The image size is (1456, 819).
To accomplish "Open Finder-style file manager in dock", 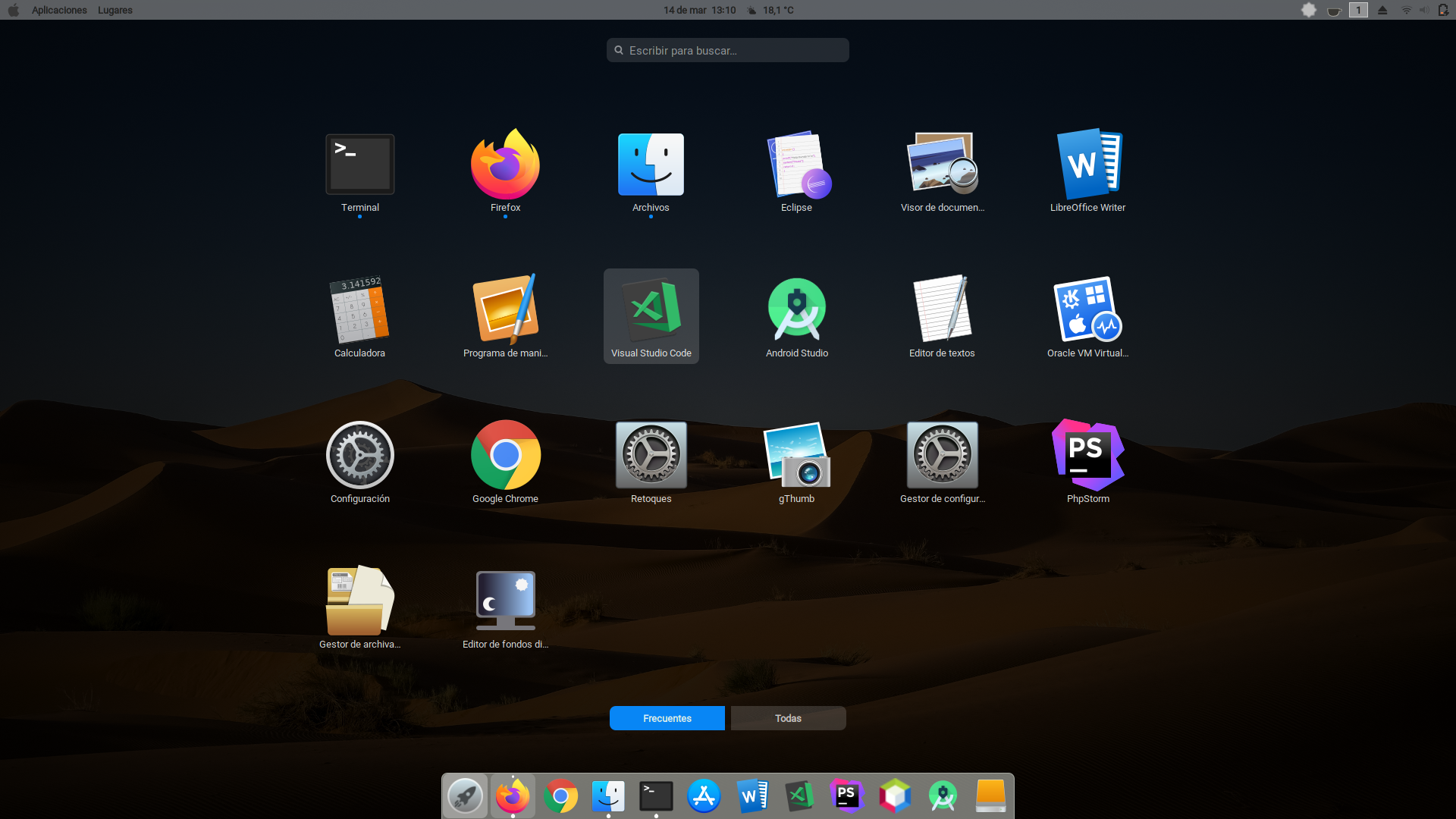I will [608, 796].
